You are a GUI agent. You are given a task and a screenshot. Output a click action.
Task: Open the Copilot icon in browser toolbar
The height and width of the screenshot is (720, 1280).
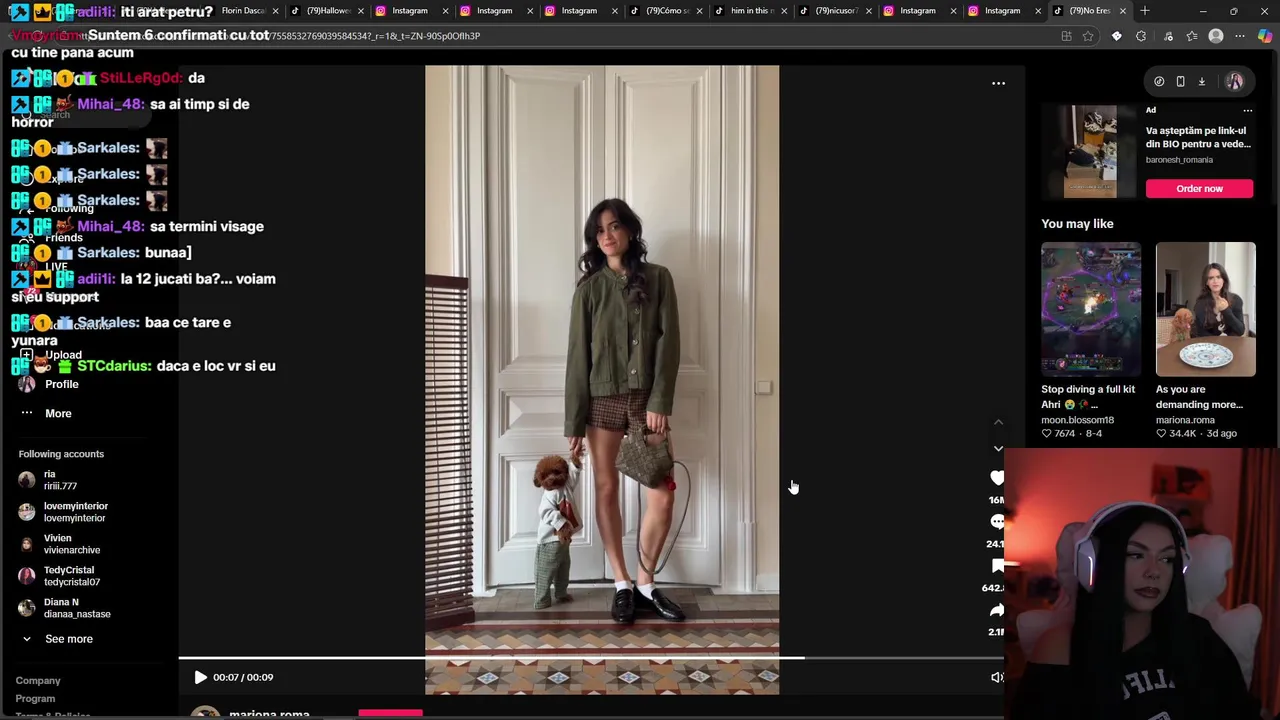pyautogui.click(x=1265, y=36)
